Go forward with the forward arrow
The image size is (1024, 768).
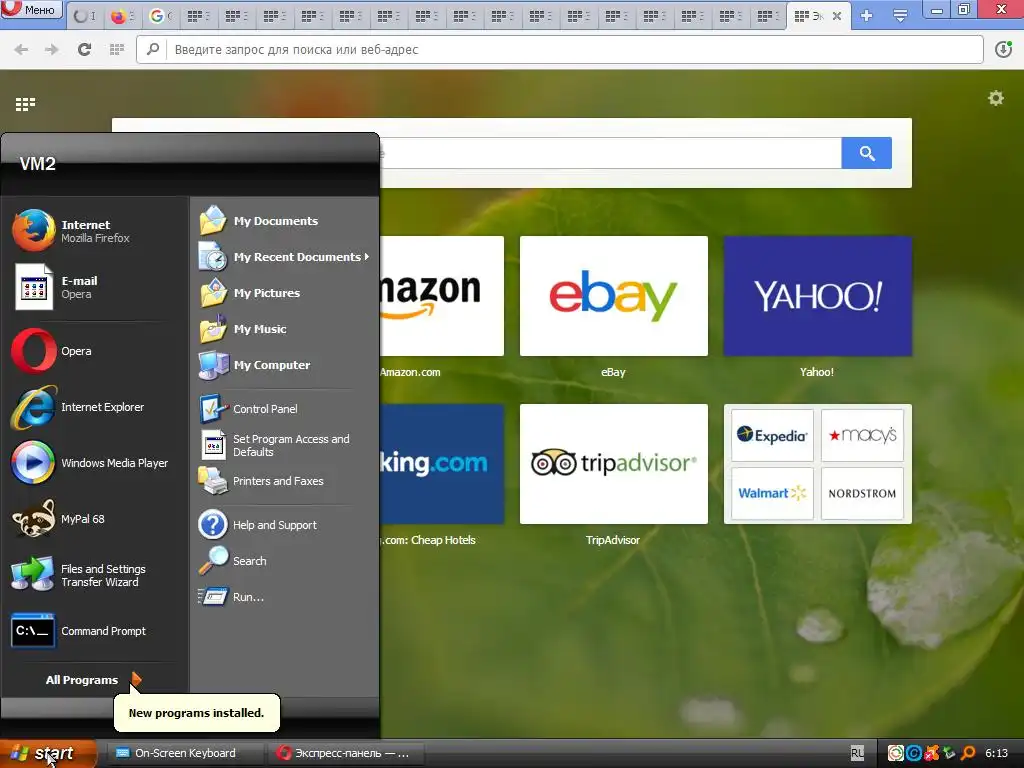[52, 49]
